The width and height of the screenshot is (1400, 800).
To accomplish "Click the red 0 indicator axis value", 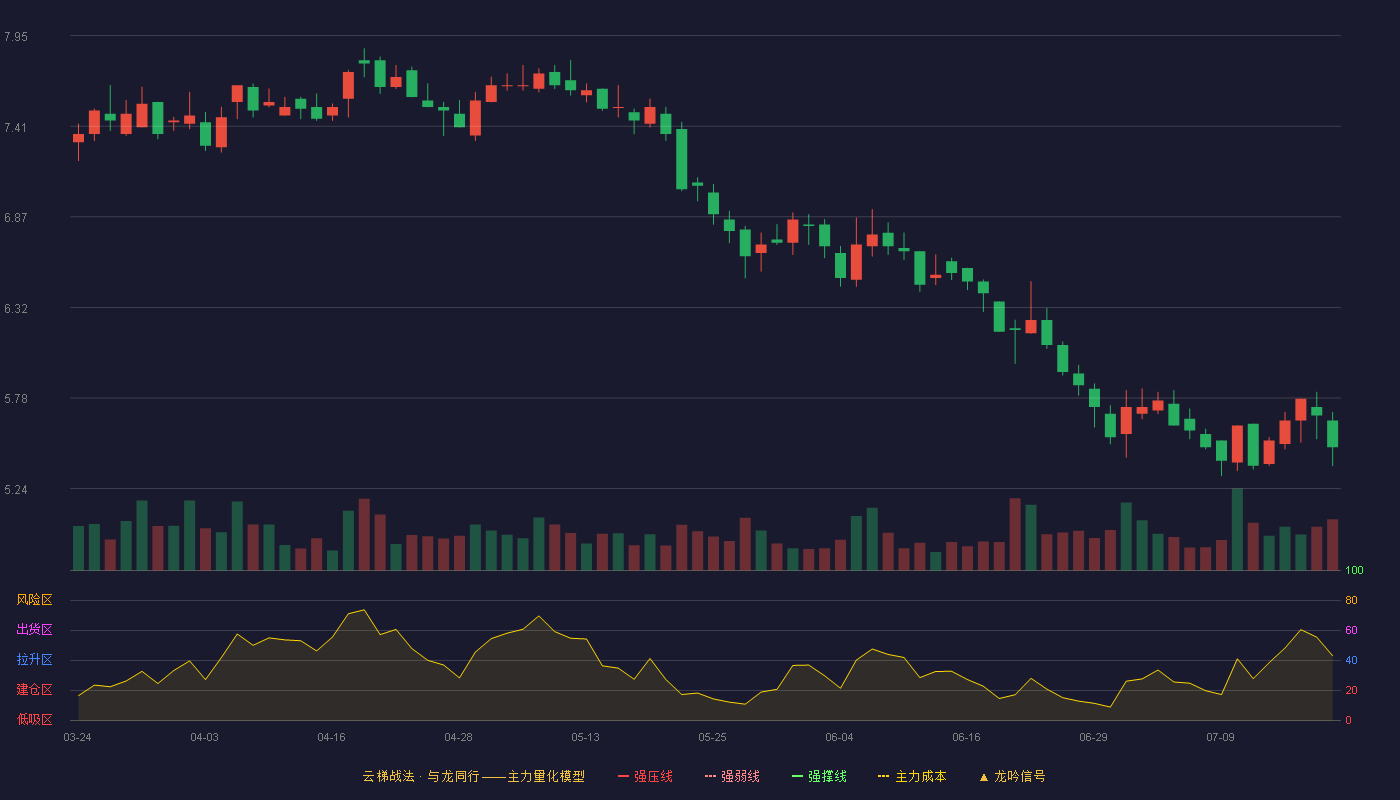I will coord(1348,720).
